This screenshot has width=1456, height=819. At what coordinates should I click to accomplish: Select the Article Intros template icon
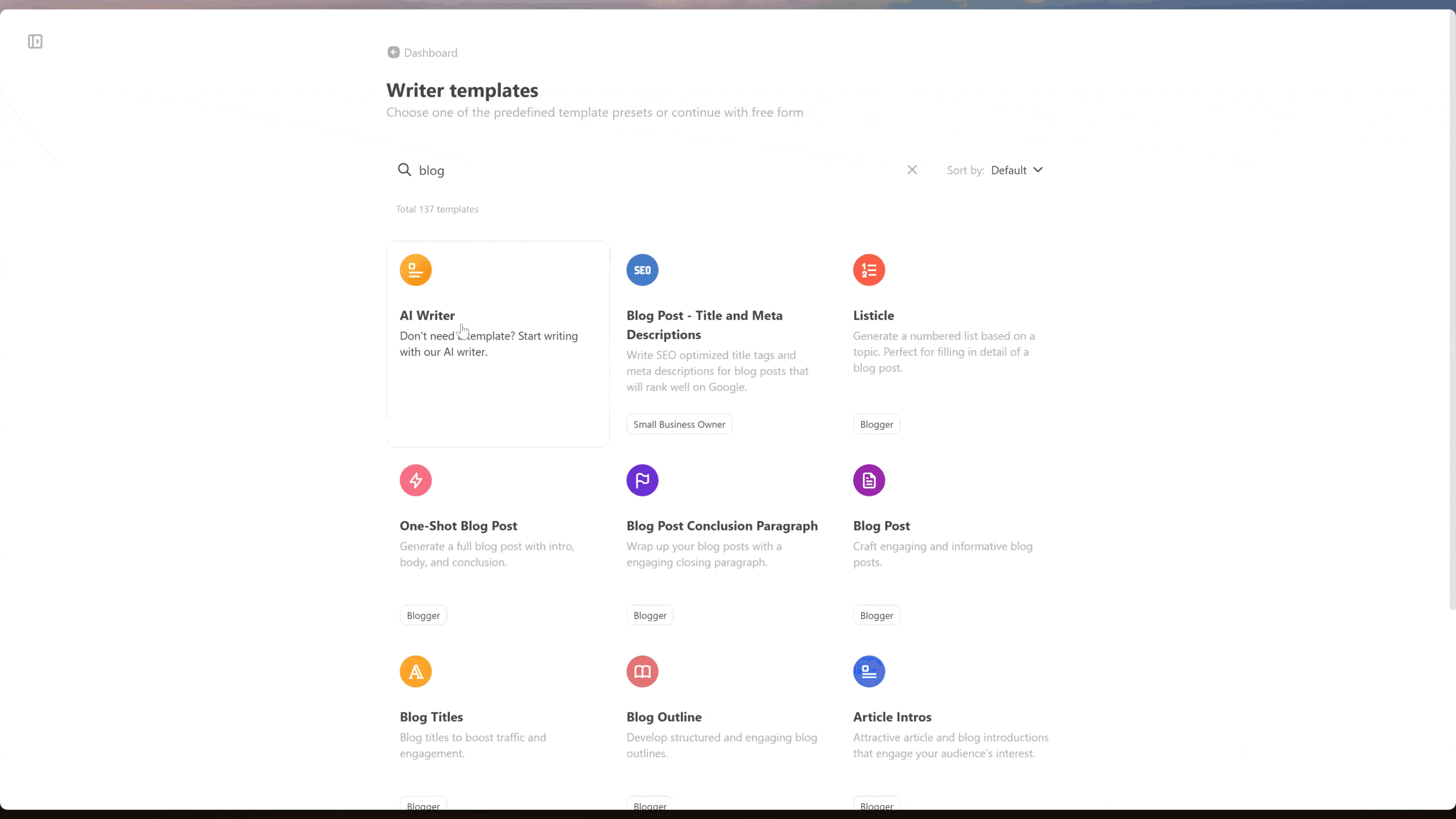point(868,671)
